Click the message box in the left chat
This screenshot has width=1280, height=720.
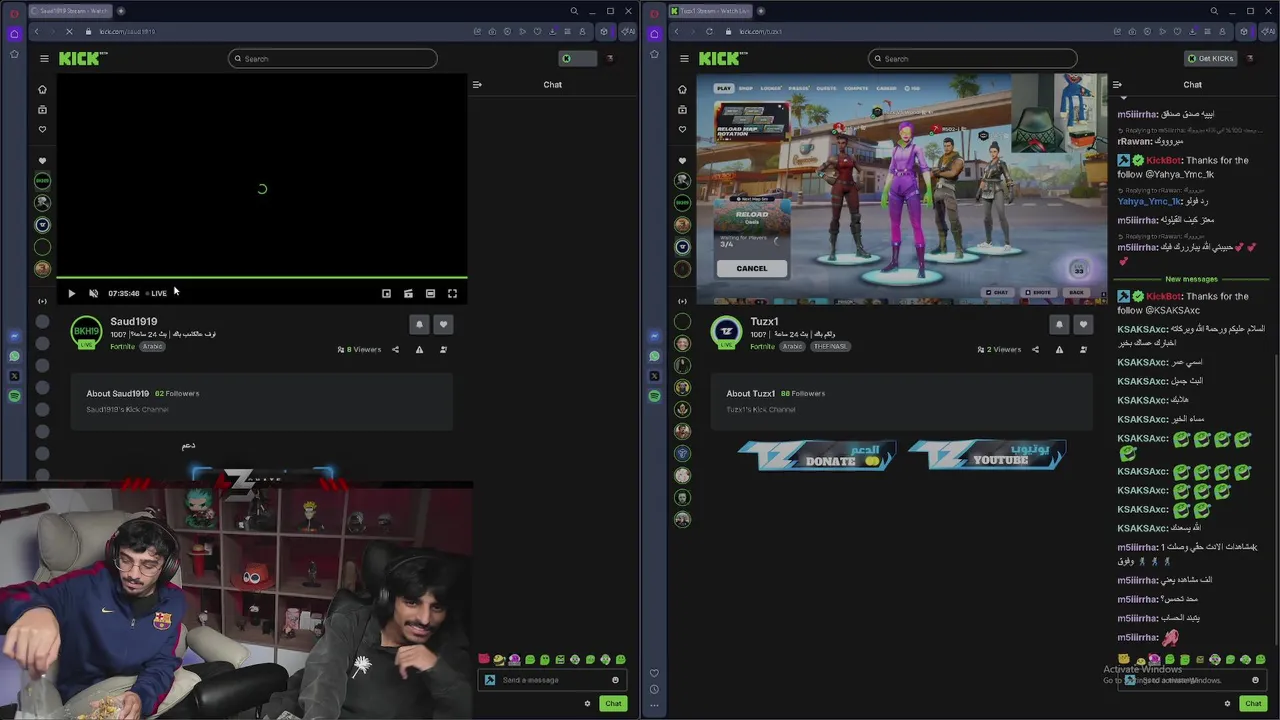point(552,680)
